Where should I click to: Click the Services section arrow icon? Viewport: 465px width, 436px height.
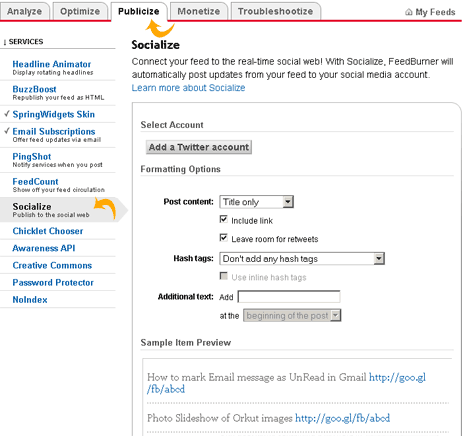click(5, 42)
